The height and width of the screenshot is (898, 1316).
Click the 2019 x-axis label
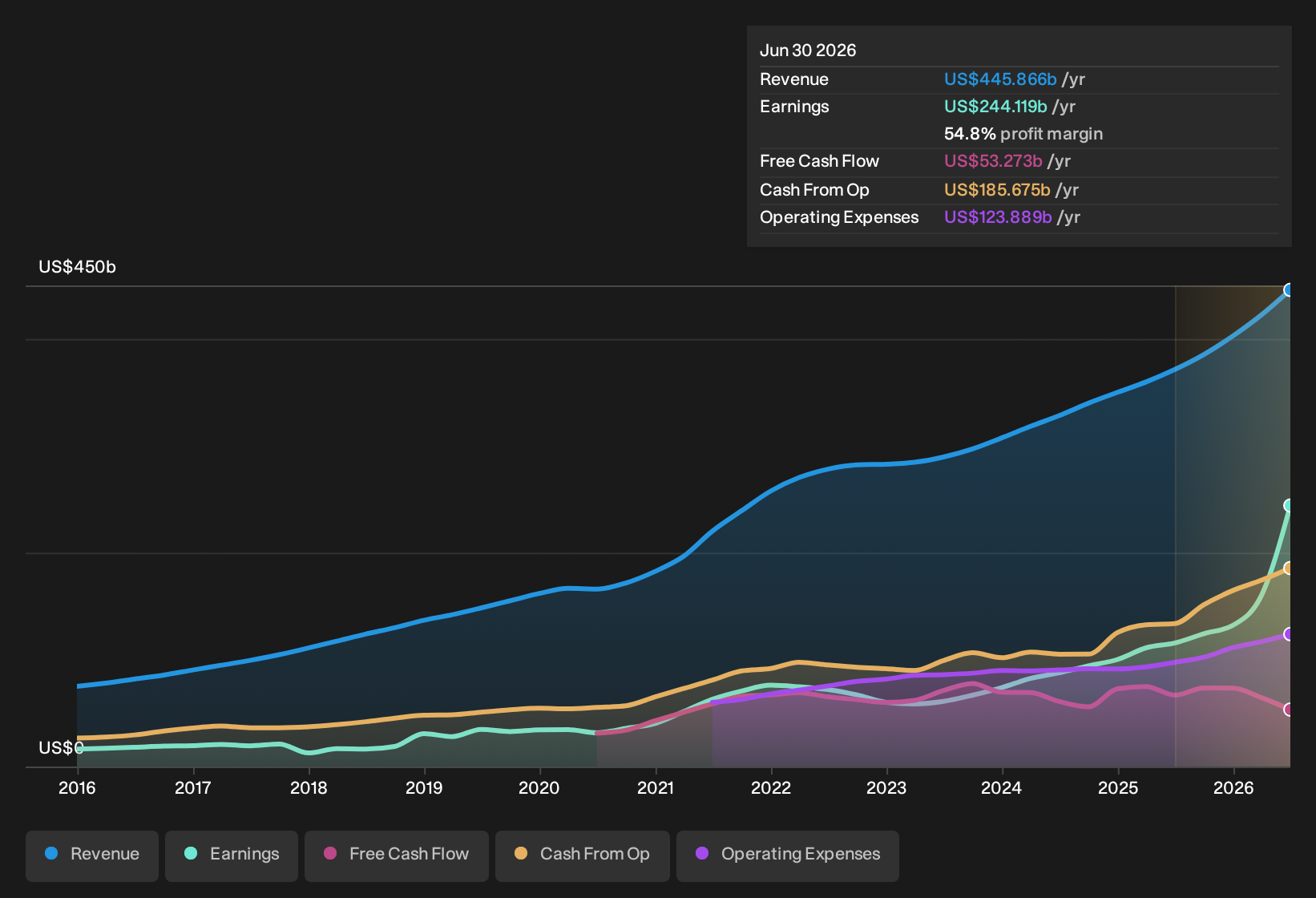coord(424,787)
